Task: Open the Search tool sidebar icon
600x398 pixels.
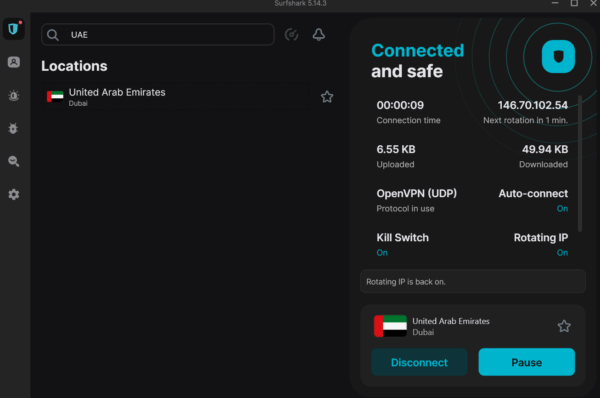Action: 14,161
